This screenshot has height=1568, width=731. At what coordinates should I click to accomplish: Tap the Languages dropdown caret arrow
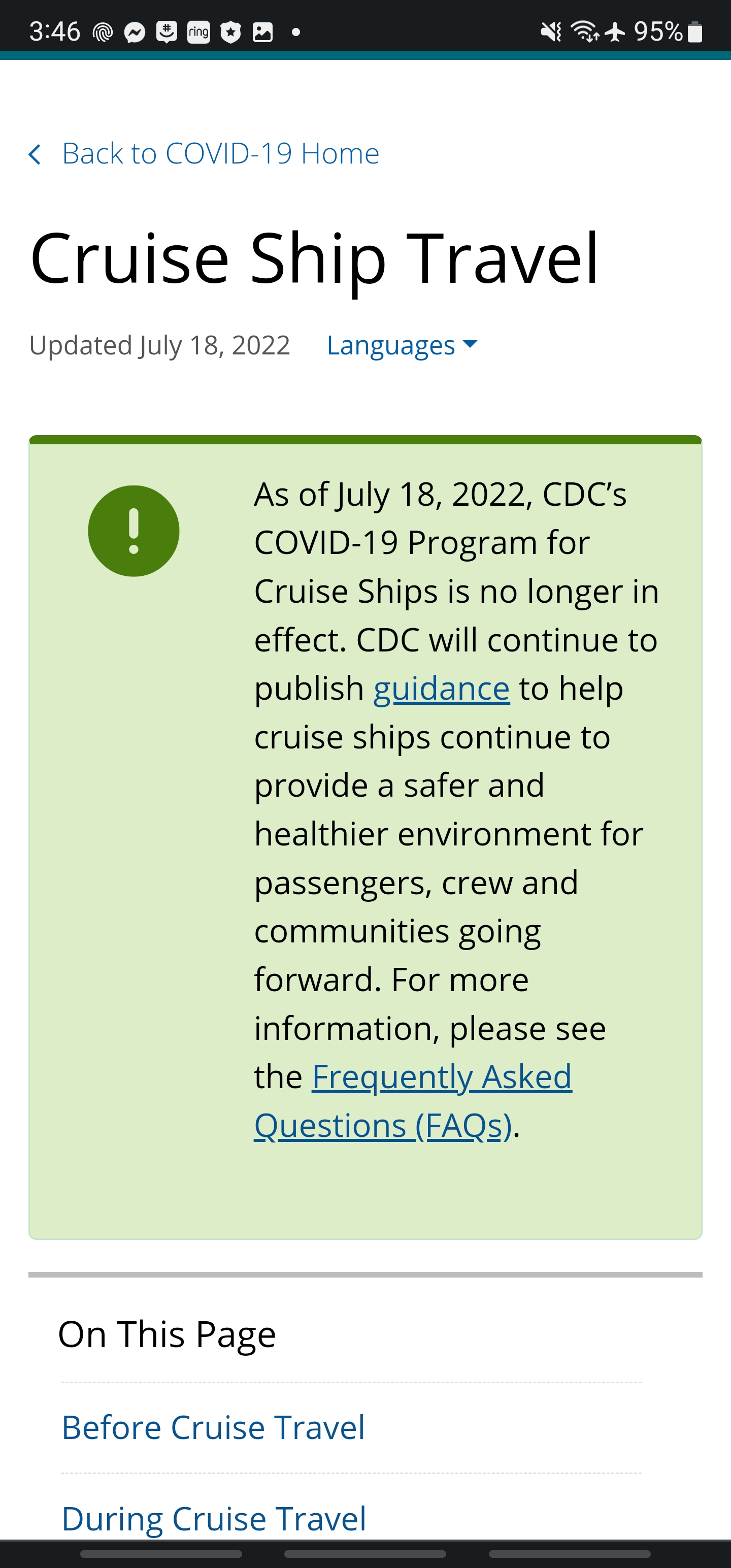[x=470, y=344]
